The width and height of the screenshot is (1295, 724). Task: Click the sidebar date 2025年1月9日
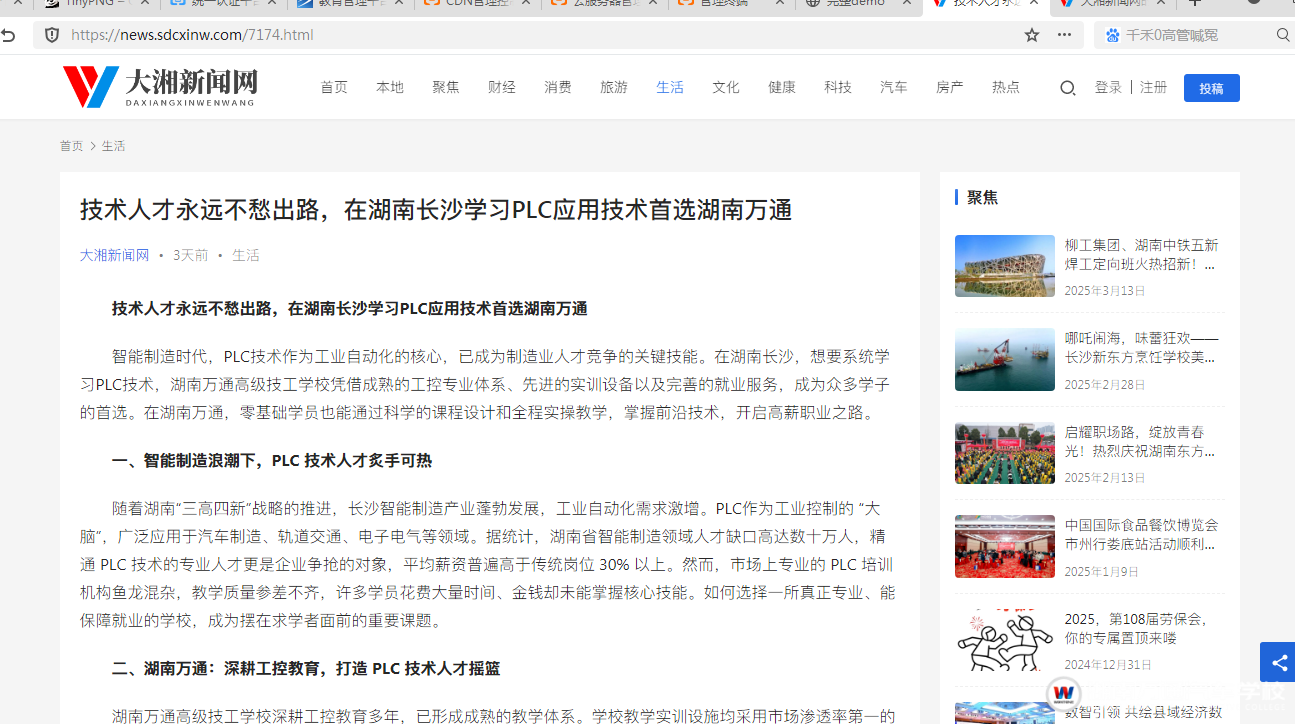[1101, 572]
